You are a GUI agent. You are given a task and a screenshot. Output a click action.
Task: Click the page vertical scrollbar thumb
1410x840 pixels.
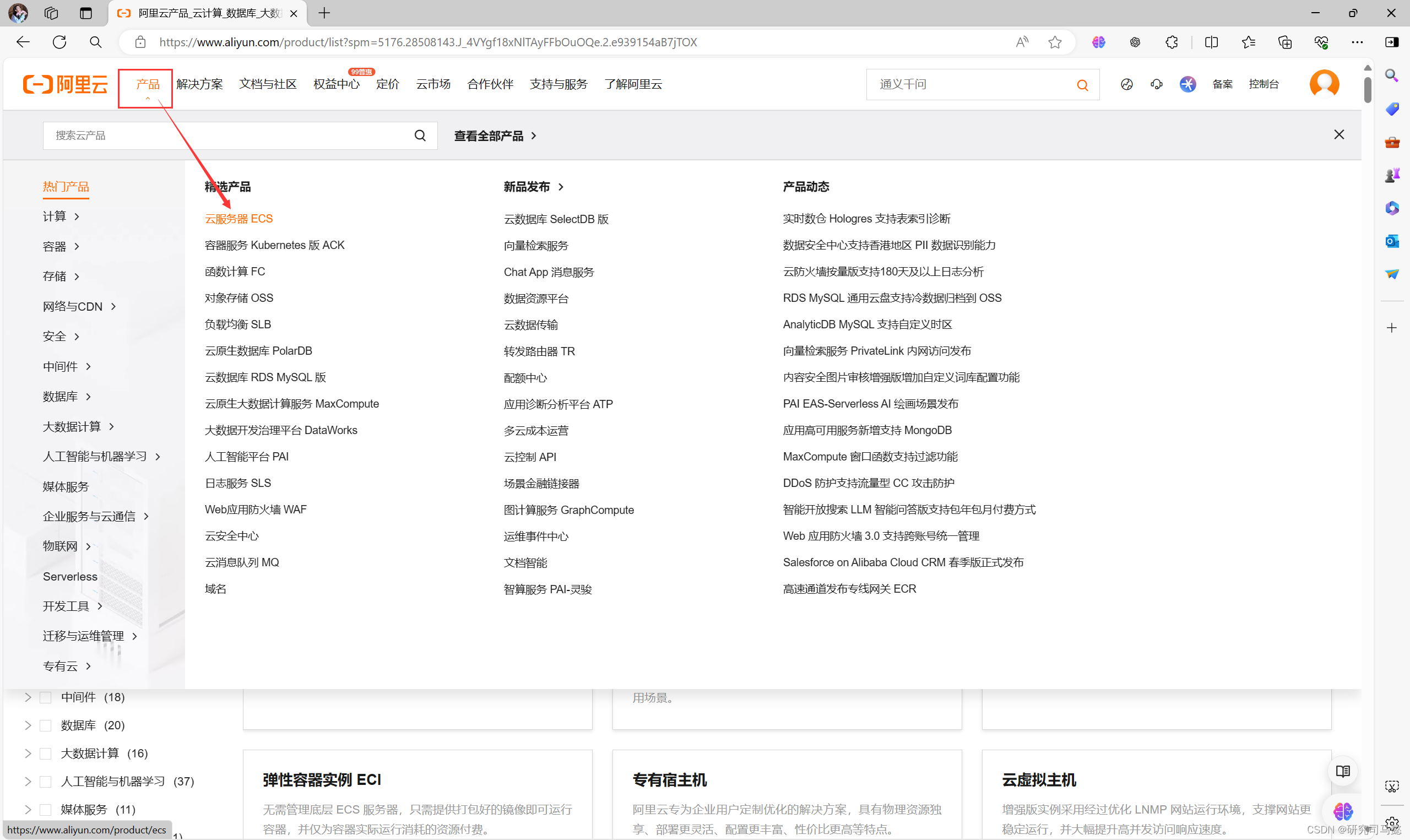[x=1367, y=89]
